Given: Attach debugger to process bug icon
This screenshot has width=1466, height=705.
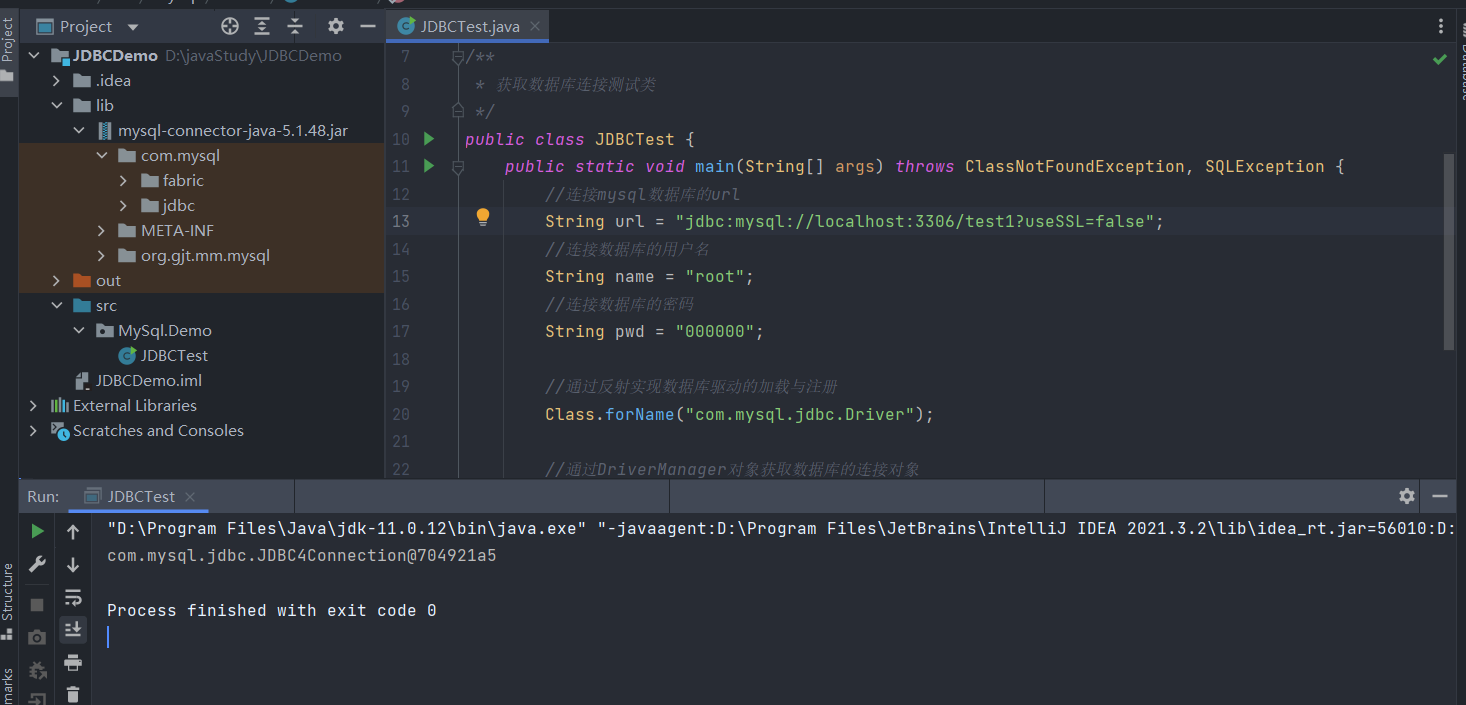Looking at the screenshot, I should (x=37, y=669).
